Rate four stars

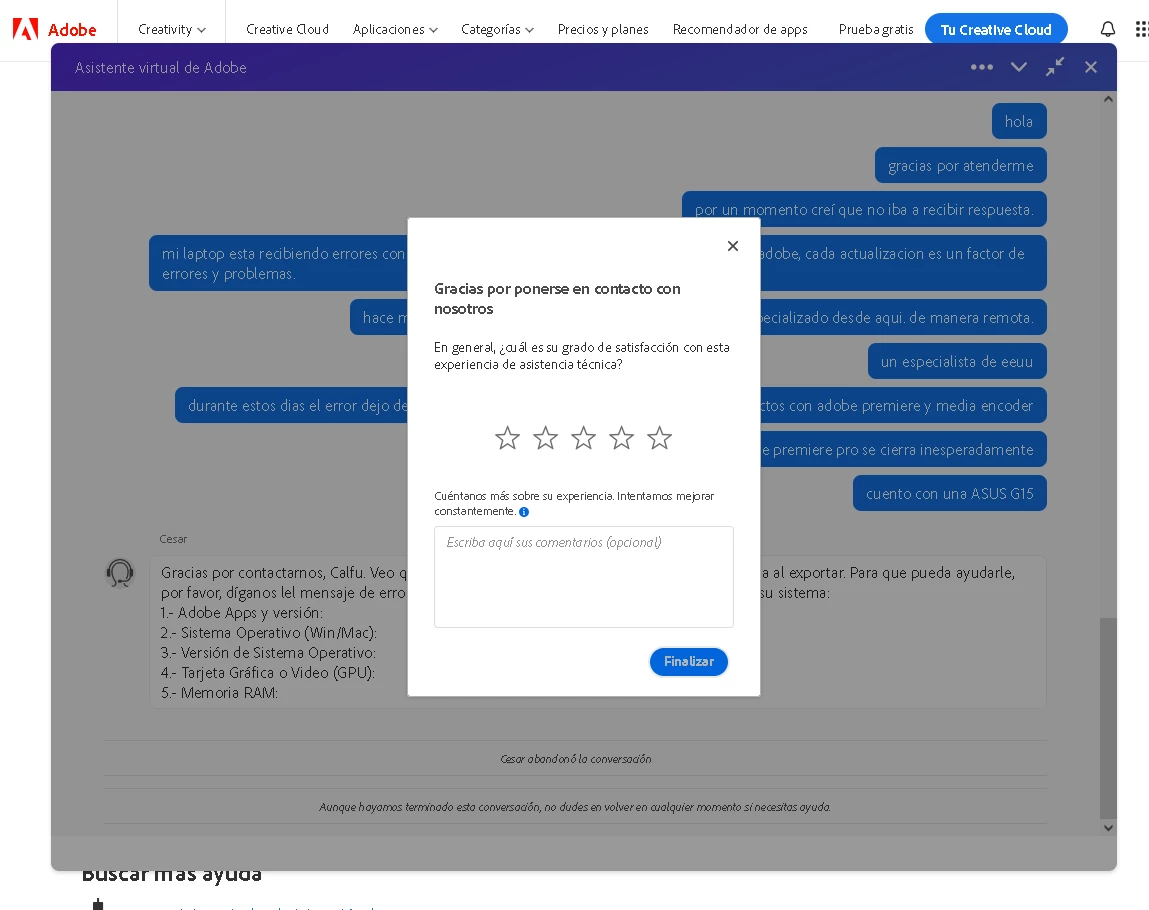tap(621, 438)
